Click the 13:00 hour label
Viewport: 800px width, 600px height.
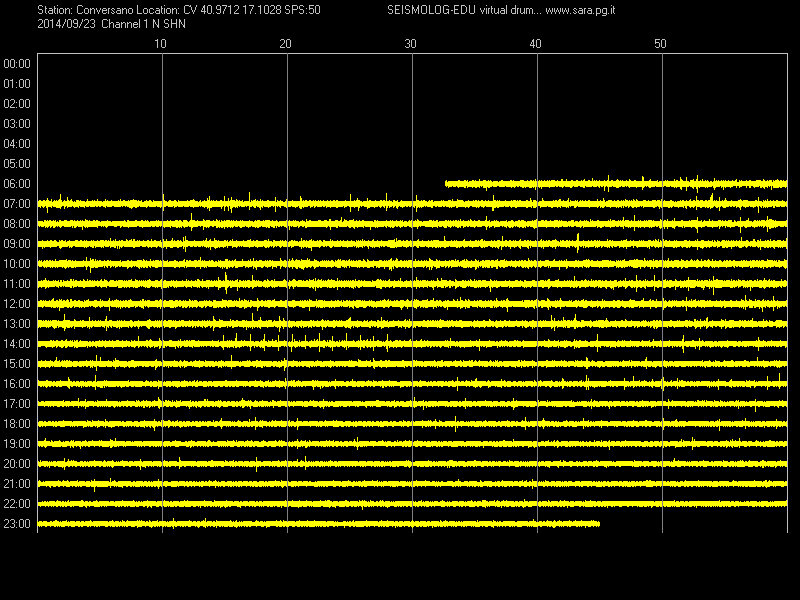click(x=17, y=324)
